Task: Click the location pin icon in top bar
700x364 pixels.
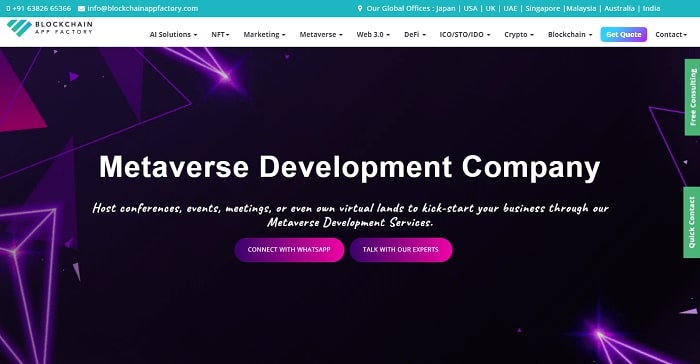Action: click(360, 8)
